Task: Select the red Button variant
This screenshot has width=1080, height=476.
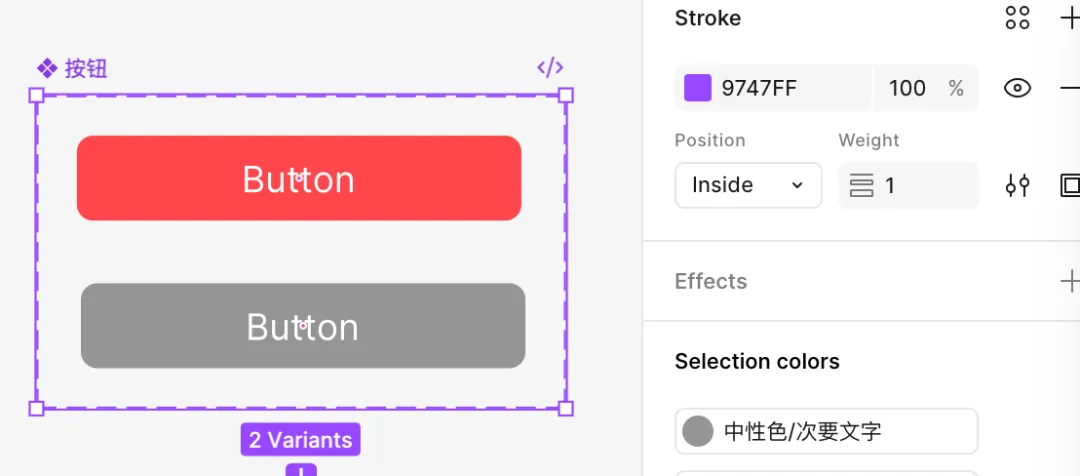Action: (x=299, y=178)
